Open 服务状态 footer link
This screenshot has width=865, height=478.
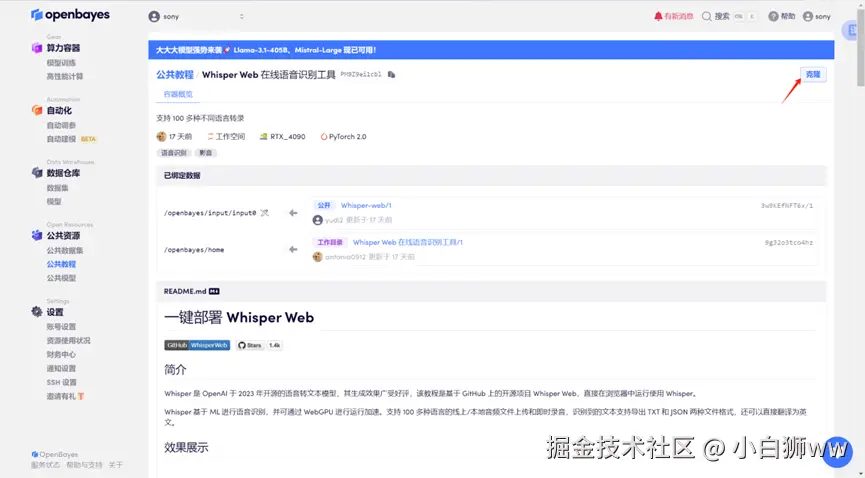(x=45, y=465)
